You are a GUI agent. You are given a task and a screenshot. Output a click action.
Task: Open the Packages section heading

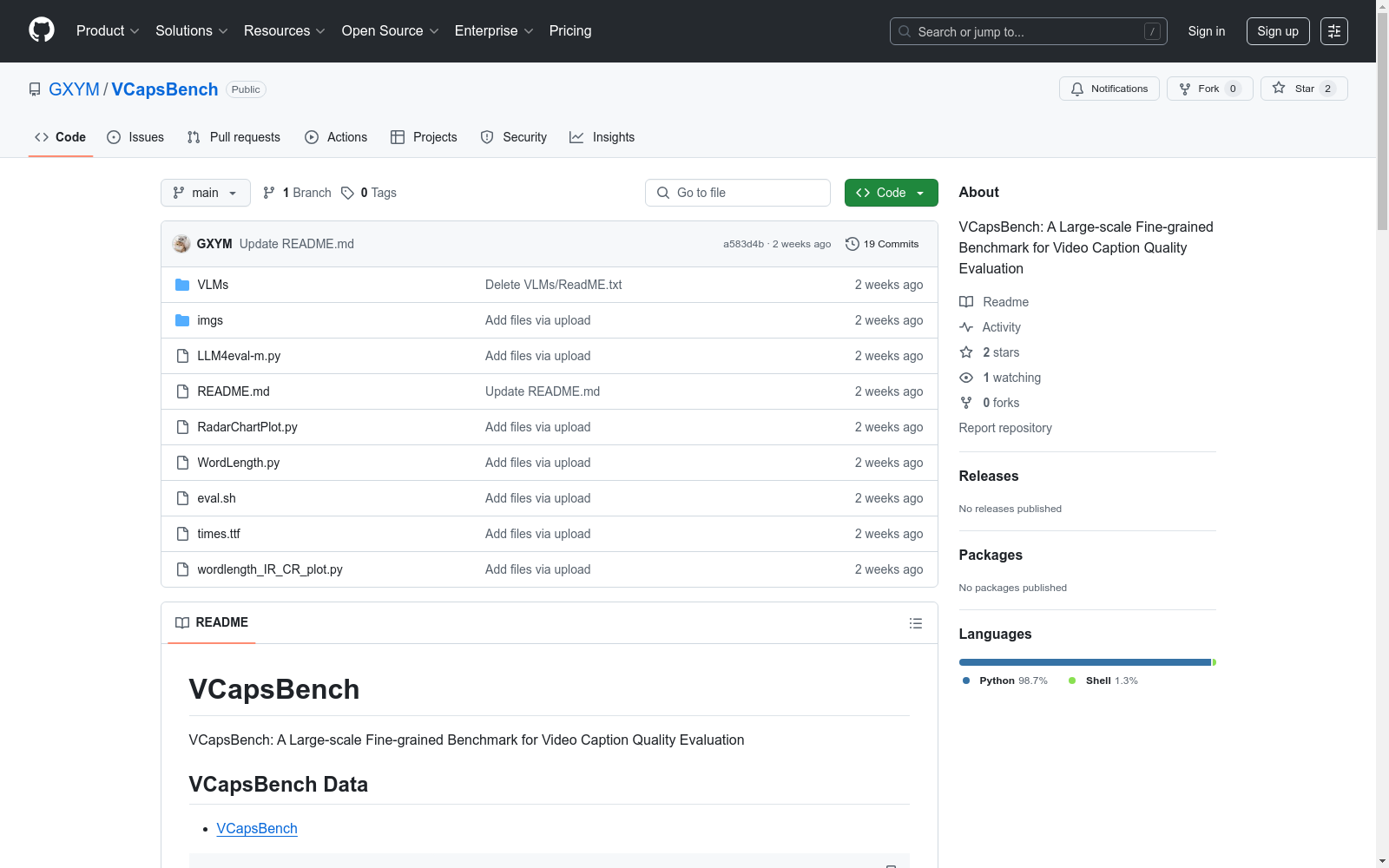[991, 555]
